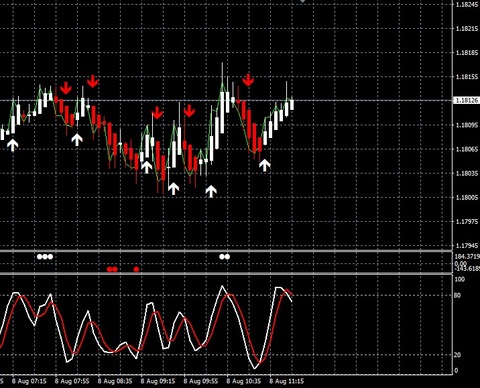This screenshot has height=388, width=480.
Task: Click the 1.18185 price scale value
Action: [x=467, y=52]
